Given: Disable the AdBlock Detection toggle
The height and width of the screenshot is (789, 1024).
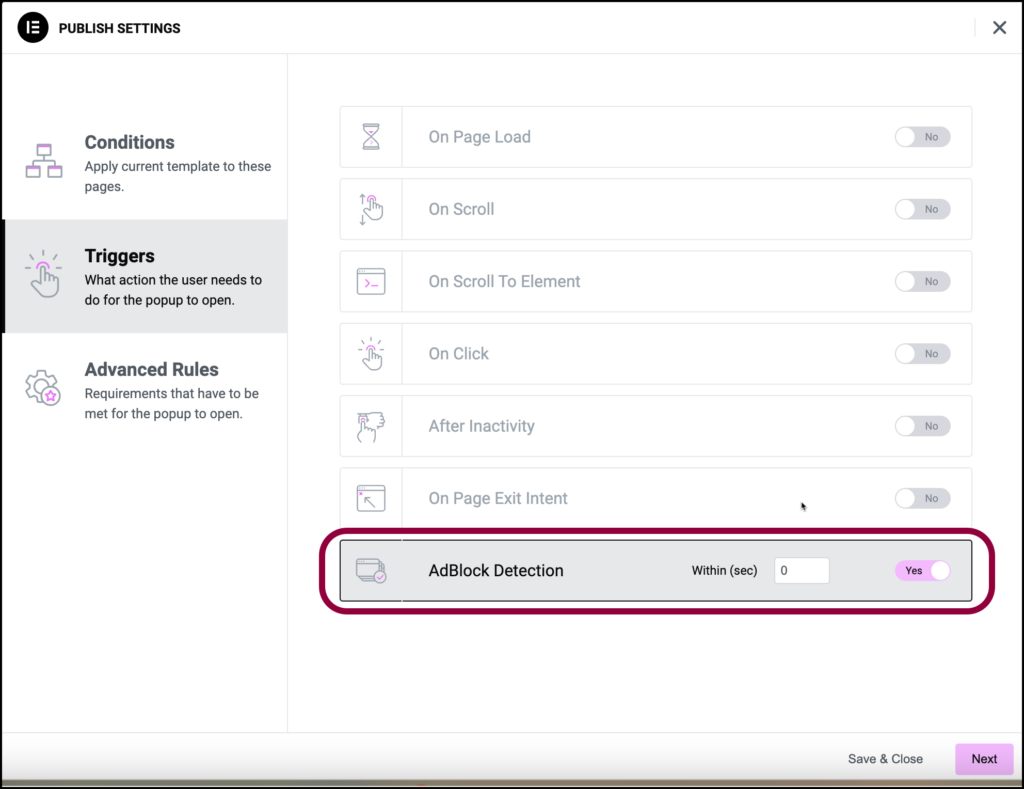Looking at the screenshot, I should [921, 570].
